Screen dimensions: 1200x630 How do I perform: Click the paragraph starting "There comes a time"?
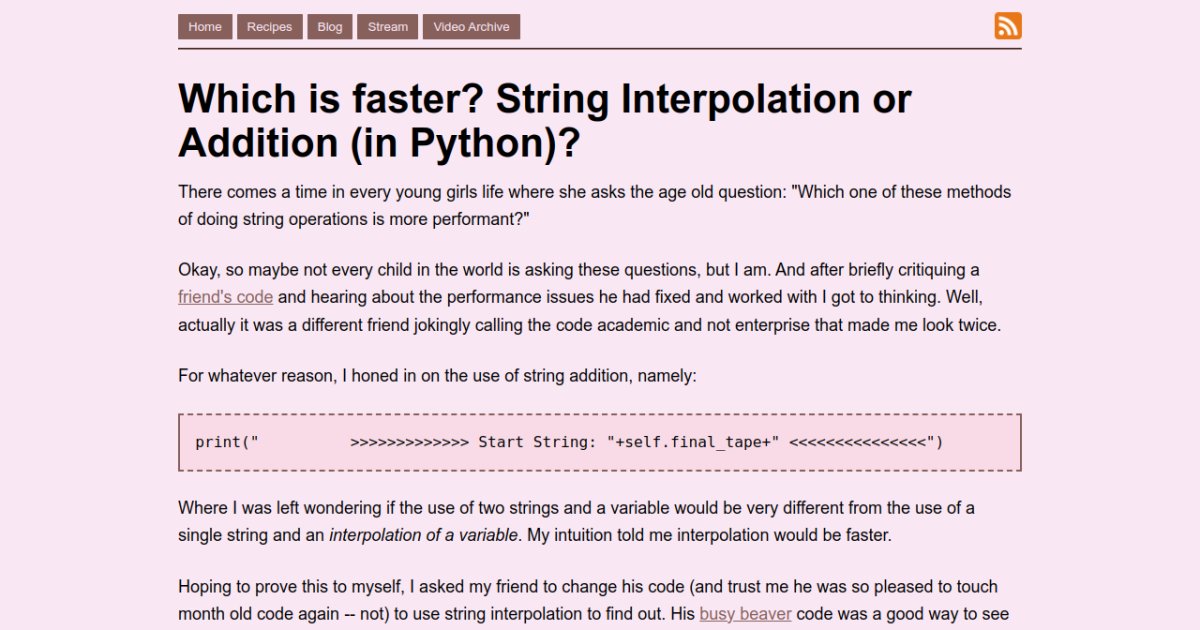pyautogui.click(x=594, y=205)
